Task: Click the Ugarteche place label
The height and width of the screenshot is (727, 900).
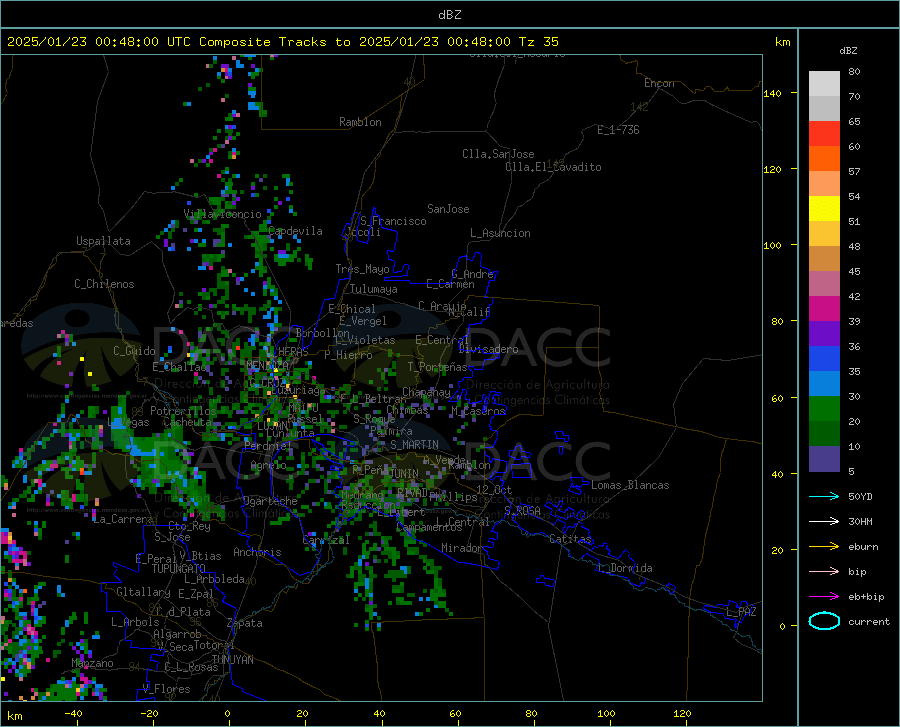Action: 270,501
